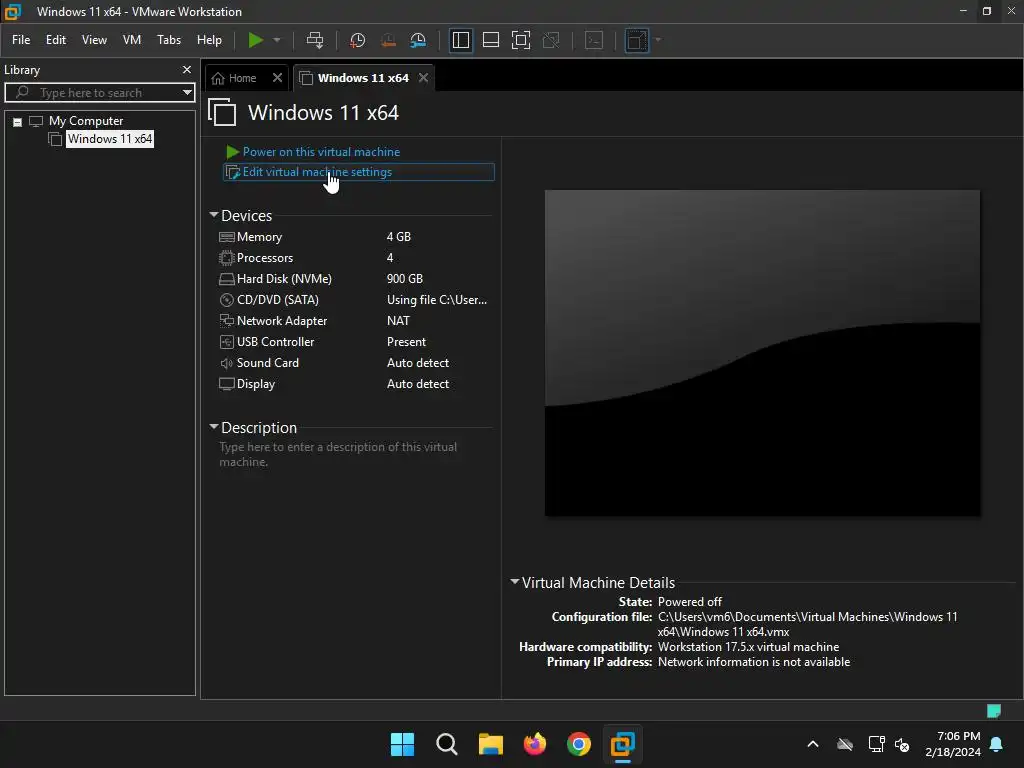Viewport: 1024px width, 768px height.
Task: Open the Help menu
Action: point(209,40)
